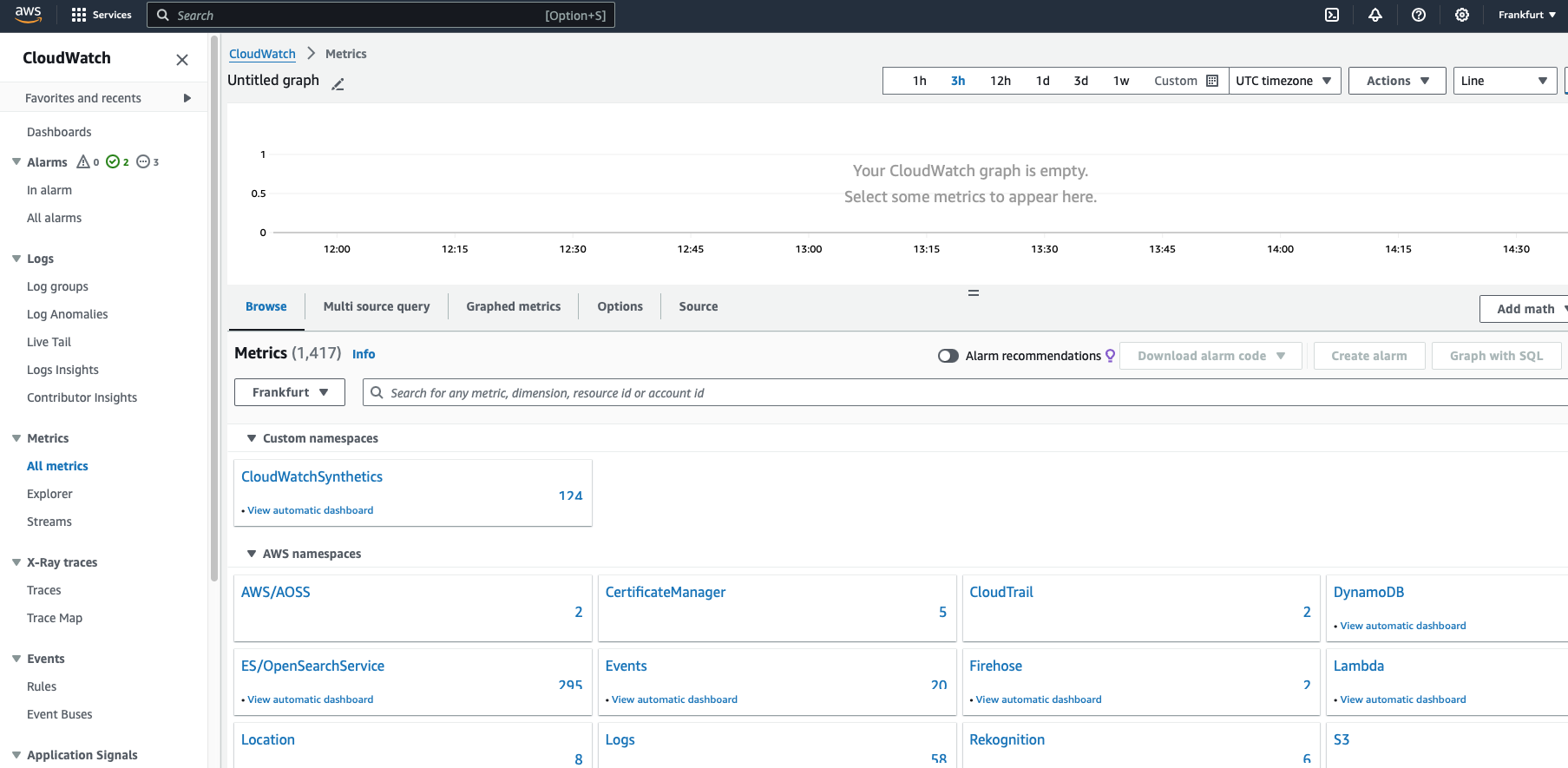Open Live Tail in the sidebar

(x=49, y=342)
